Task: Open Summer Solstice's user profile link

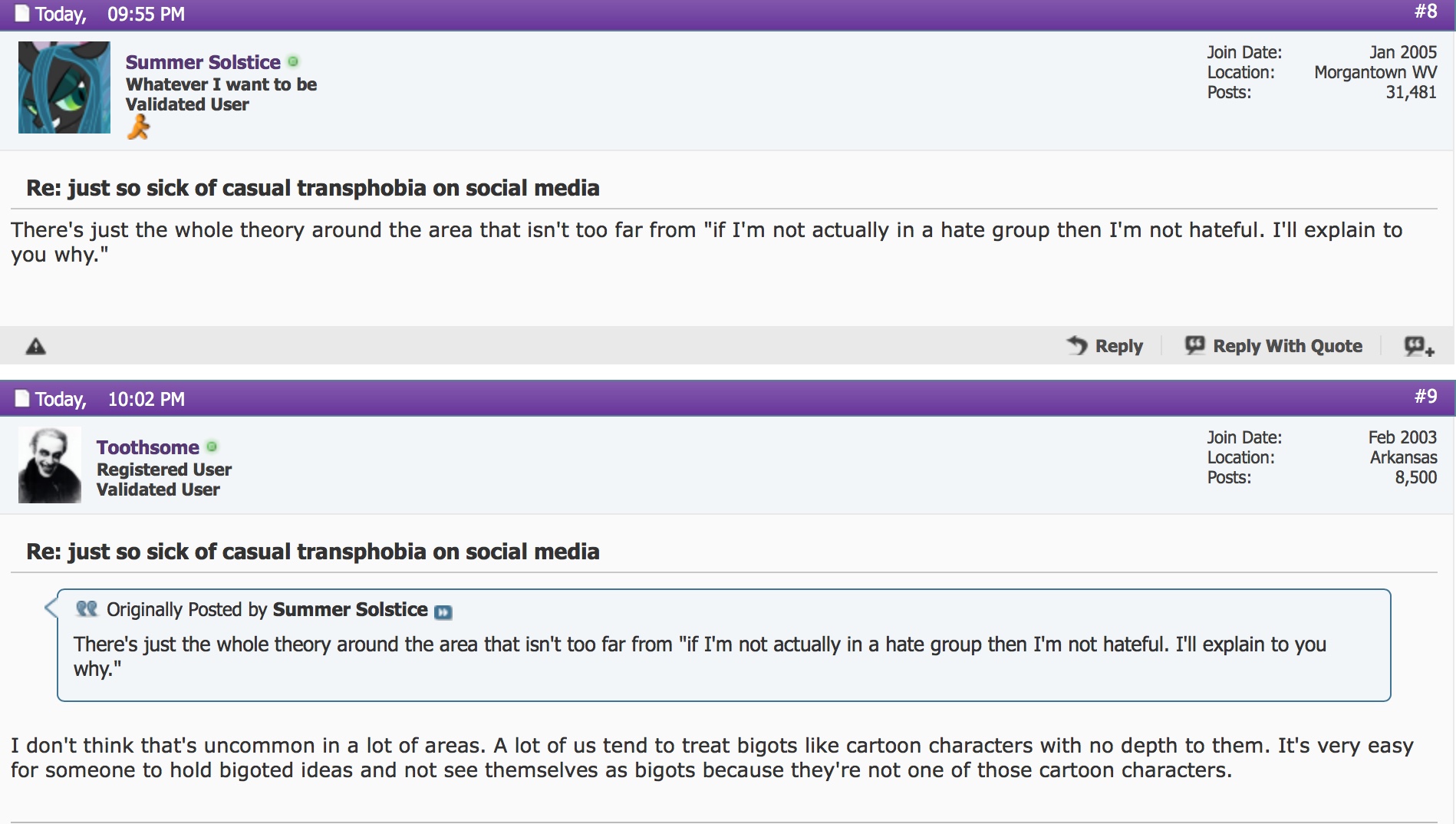Action: click(x=203, y=62)
